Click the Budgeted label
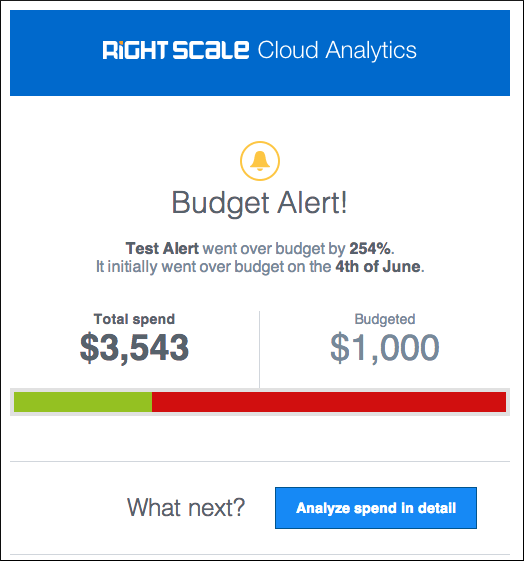Image resolution: width=524 pixels, height=561 pixels. (x=385, y=319)
